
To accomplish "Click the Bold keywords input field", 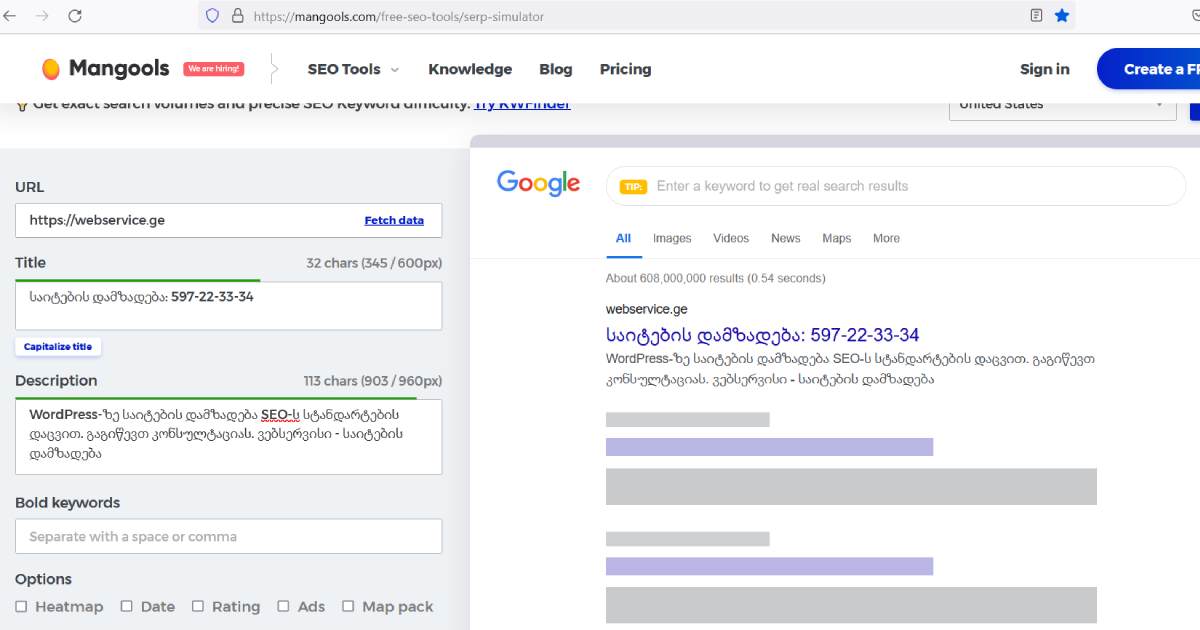I will (228, 536).
